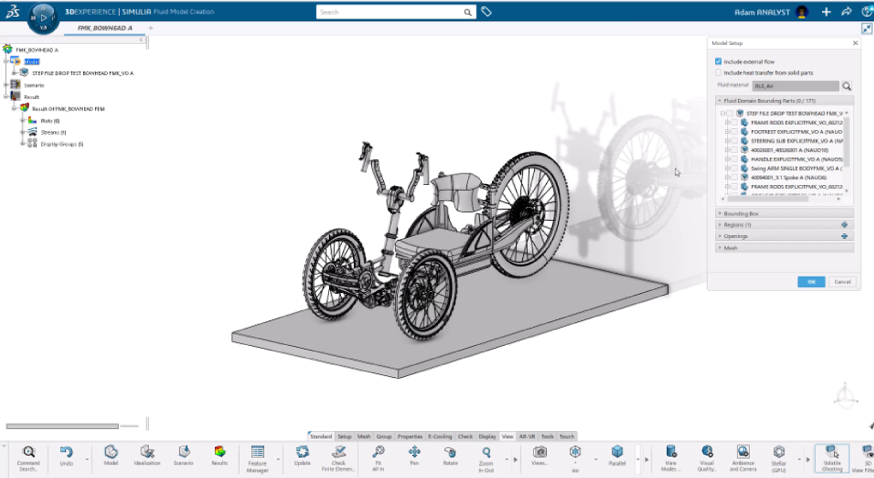Confirm Model Setup with OK
Image resolution: width=874 pixels, height=478 pixels.
click(811, 282)
